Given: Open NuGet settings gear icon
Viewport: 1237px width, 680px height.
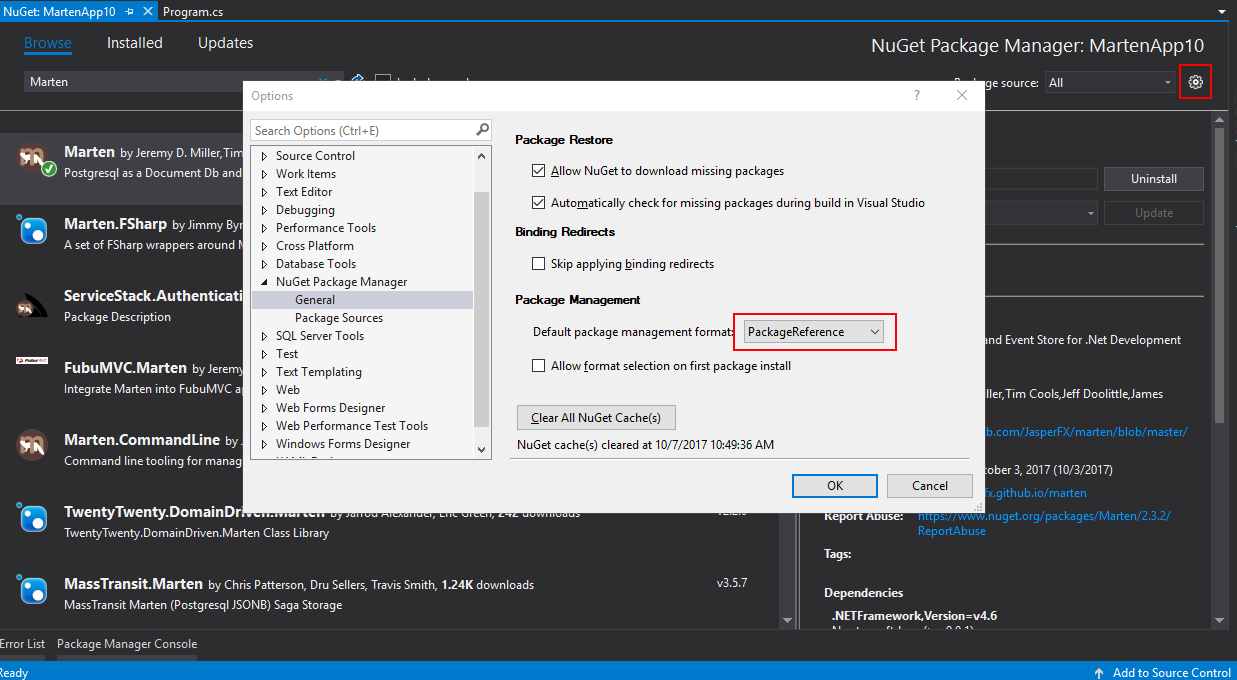Looking at the screenshot, I should pyautogui.click(x=1195, y=82).
